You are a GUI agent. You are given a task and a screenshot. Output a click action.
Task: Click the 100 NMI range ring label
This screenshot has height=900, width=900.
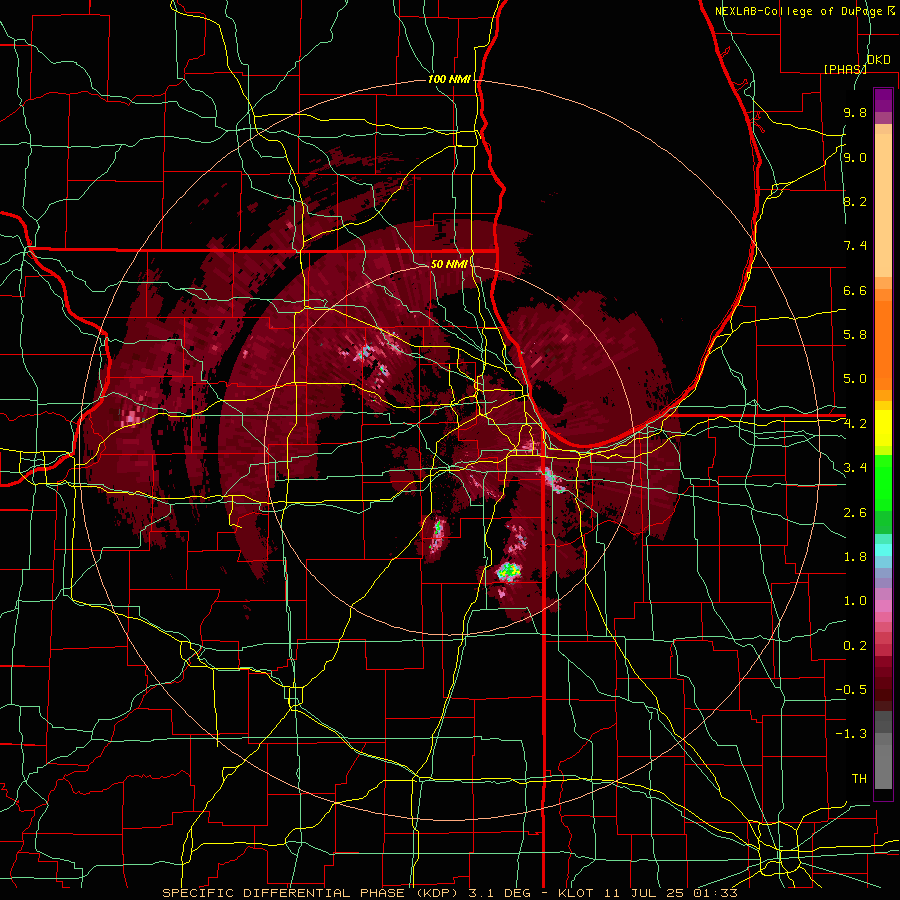click(449, 79)
